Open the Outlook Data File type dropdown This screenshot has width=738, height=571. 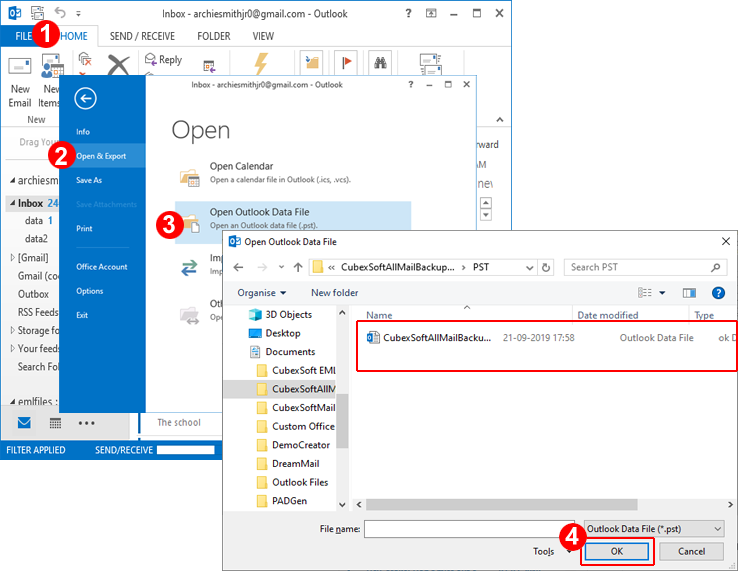pyautogui.click(x=653, y=528)
